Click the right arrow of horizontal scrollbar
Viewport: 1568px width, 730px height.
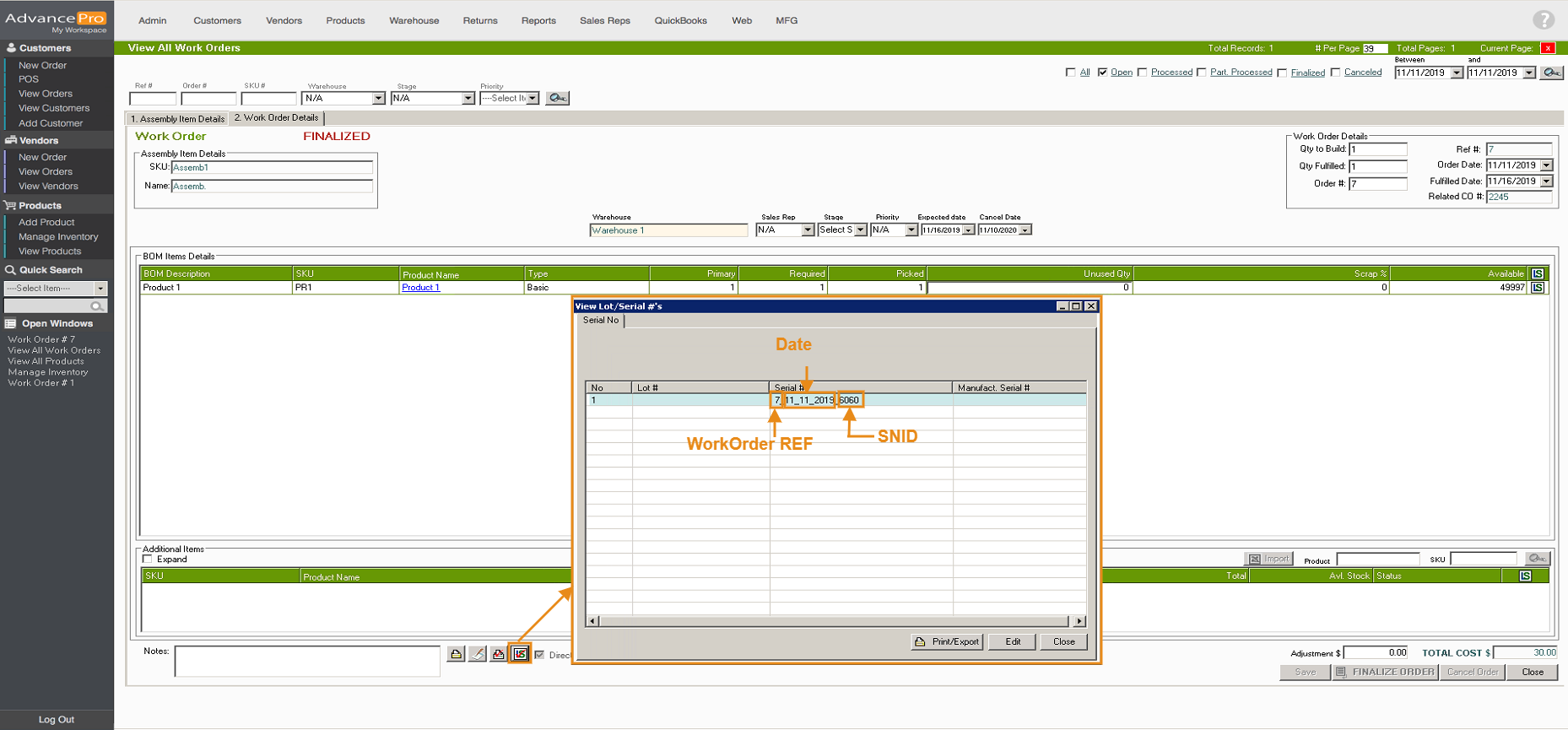pyautogui.click(x=1079, y=621)
